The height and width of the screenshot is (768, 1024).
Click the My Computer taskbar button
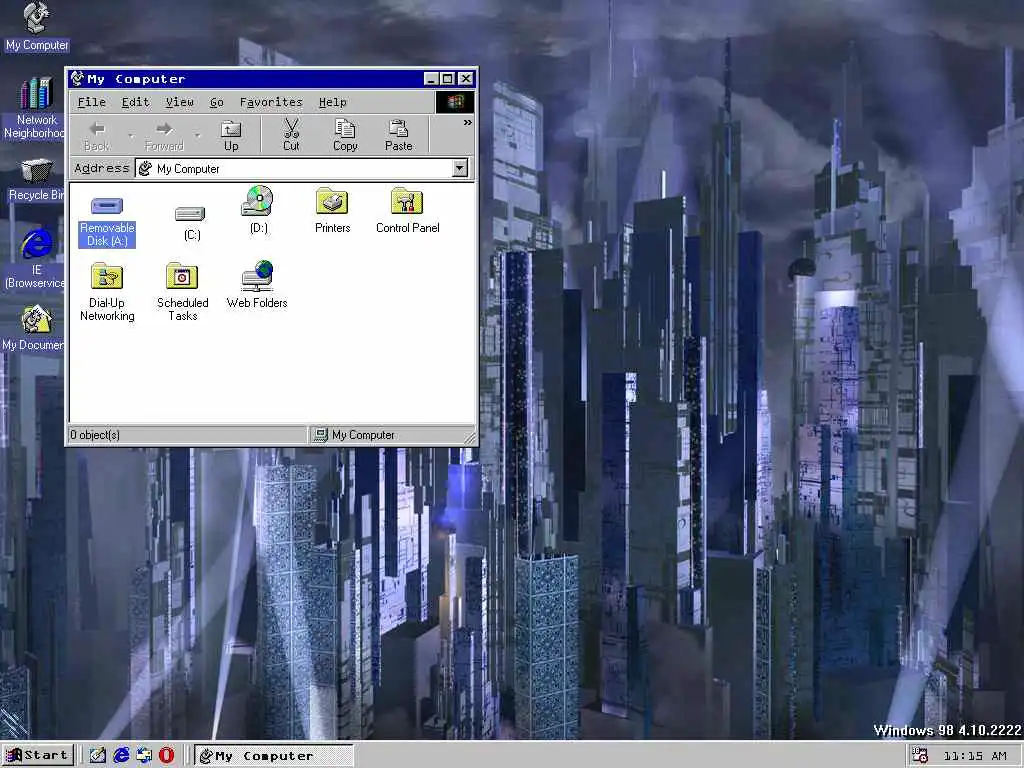pos(274,756)
